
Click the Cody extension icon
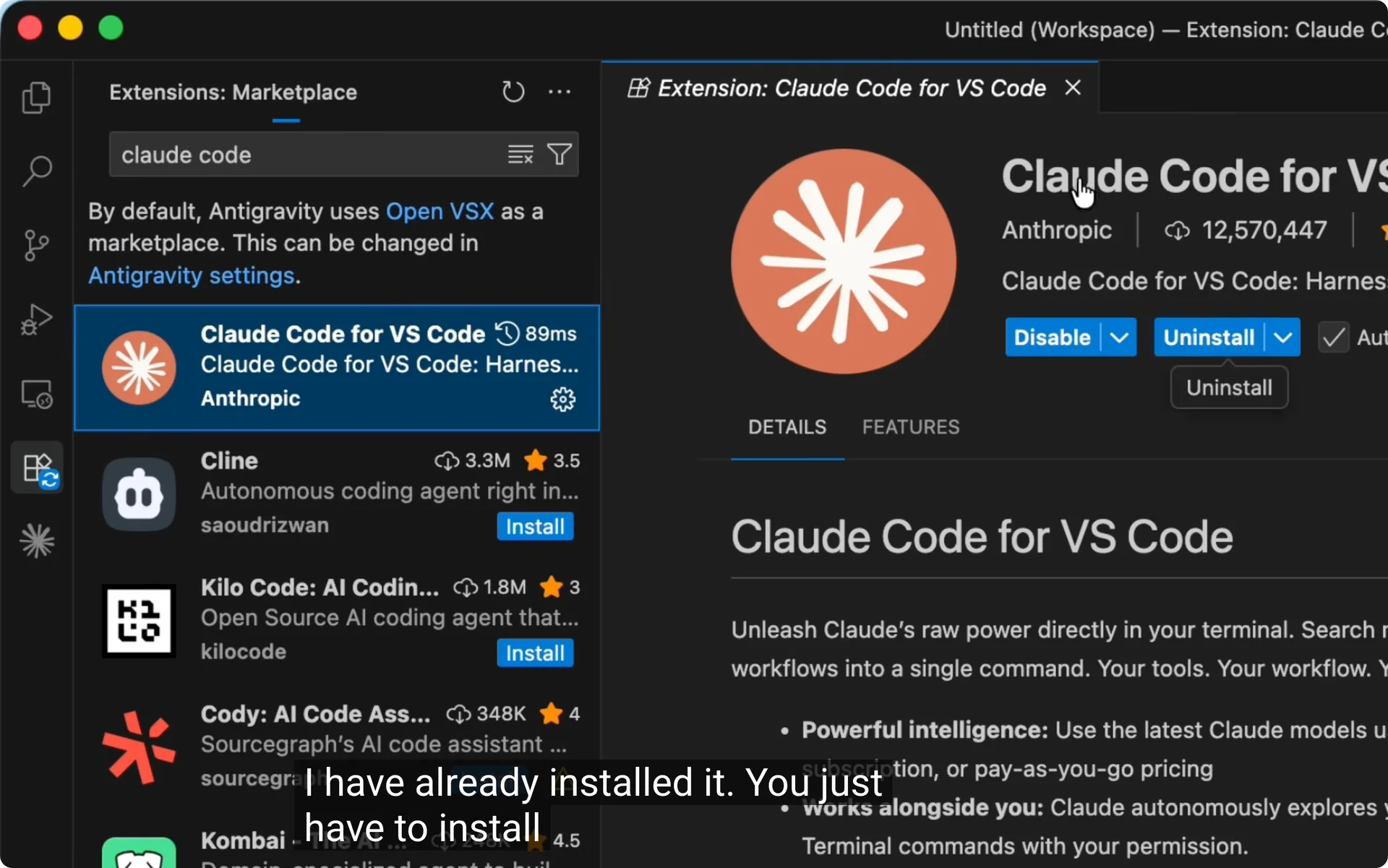coord(139,747)
